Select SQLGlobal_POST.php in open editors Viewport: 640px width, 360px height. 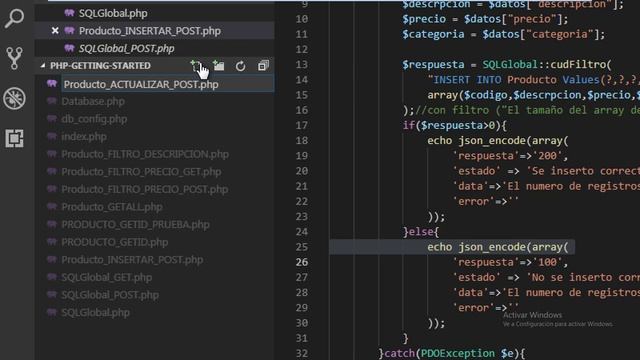(127, 49)
